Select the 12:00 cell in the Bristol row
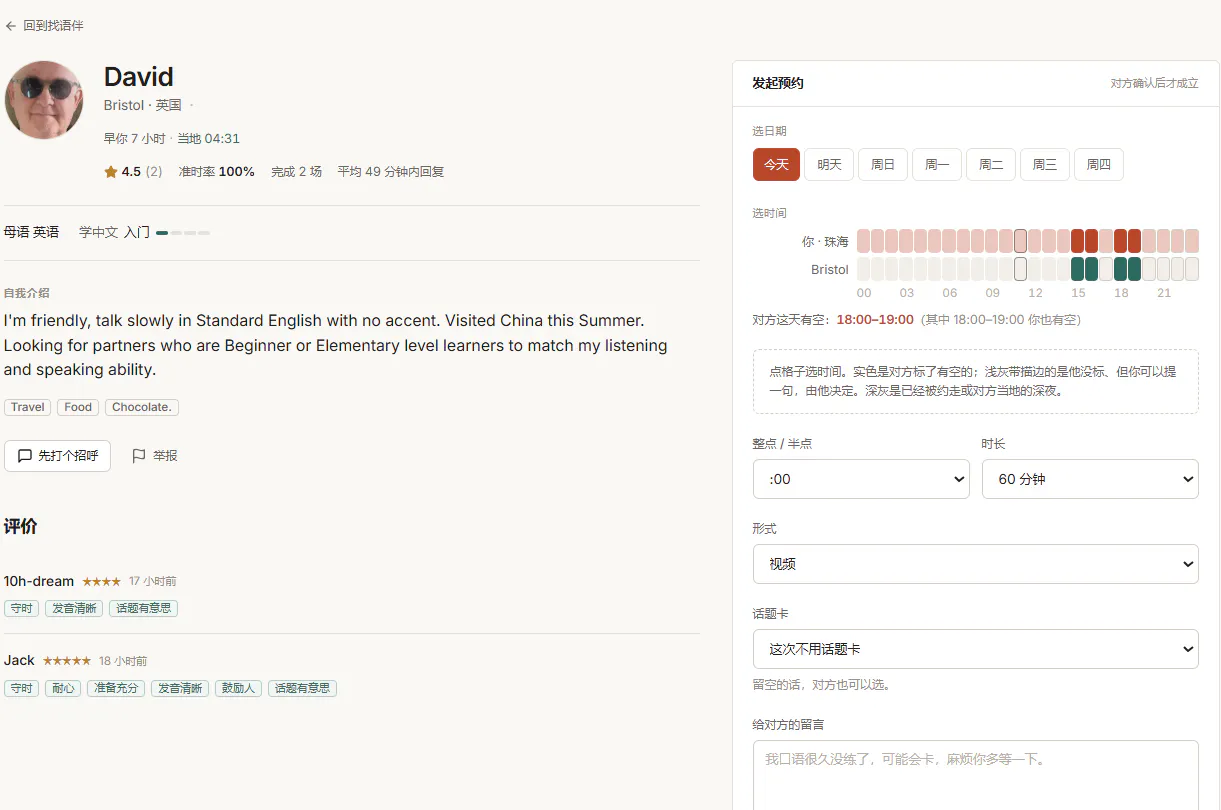Viewport: 1221px width, 810px height. click(1035, 269)
